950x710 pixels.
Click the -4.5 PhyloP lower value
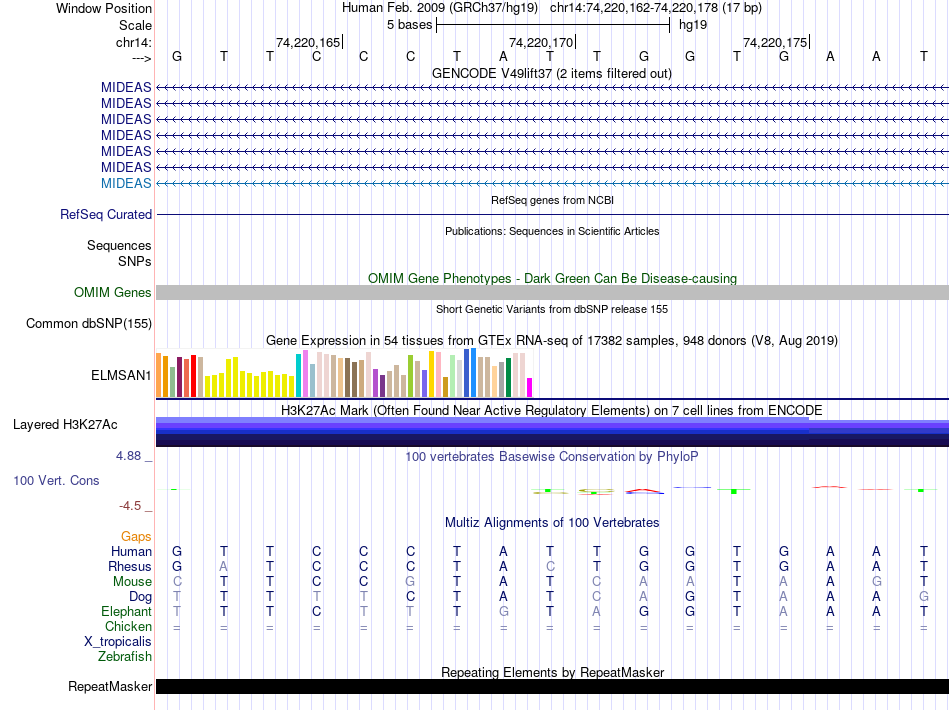pyautogui.click(x=130, y=506)
